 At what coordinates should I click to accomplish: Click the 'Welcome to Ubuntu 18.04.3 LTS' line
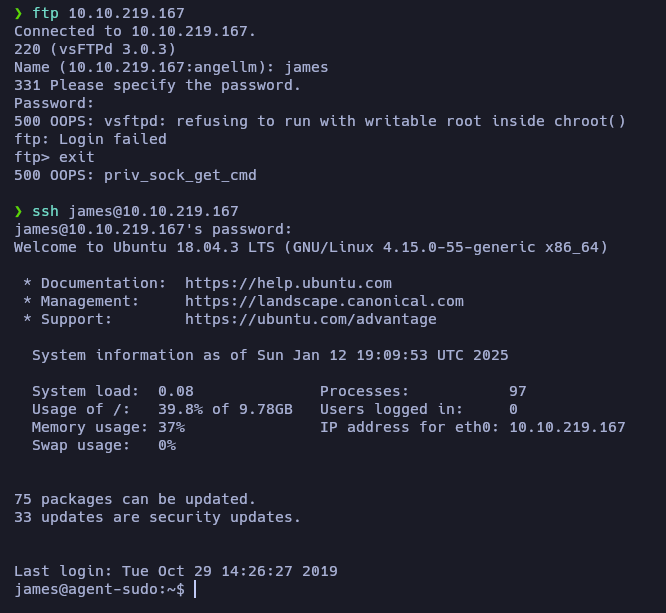click(x=310, y=247)
